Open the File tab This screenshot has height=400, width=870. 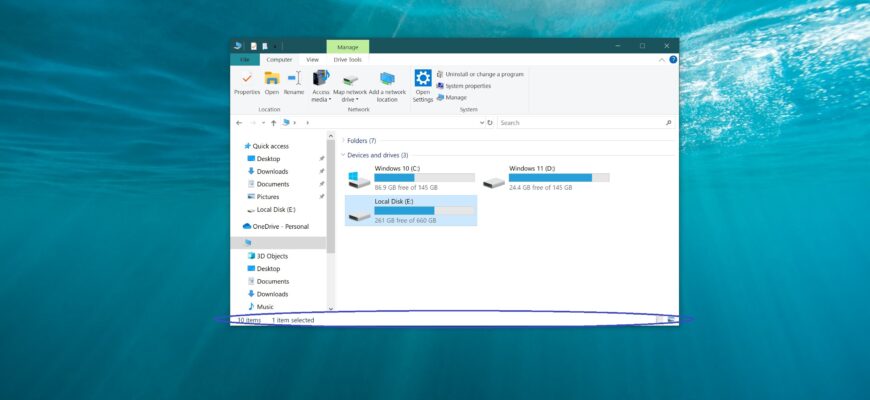point(245,60)
